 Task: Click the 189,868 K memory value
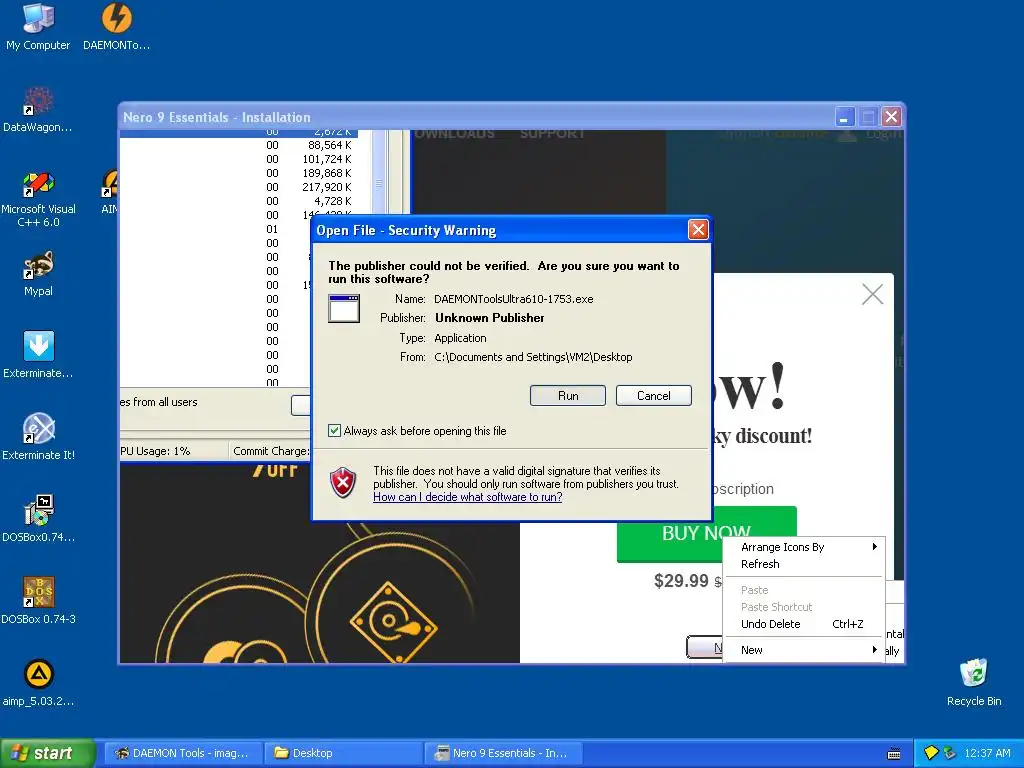pos(327,173)
